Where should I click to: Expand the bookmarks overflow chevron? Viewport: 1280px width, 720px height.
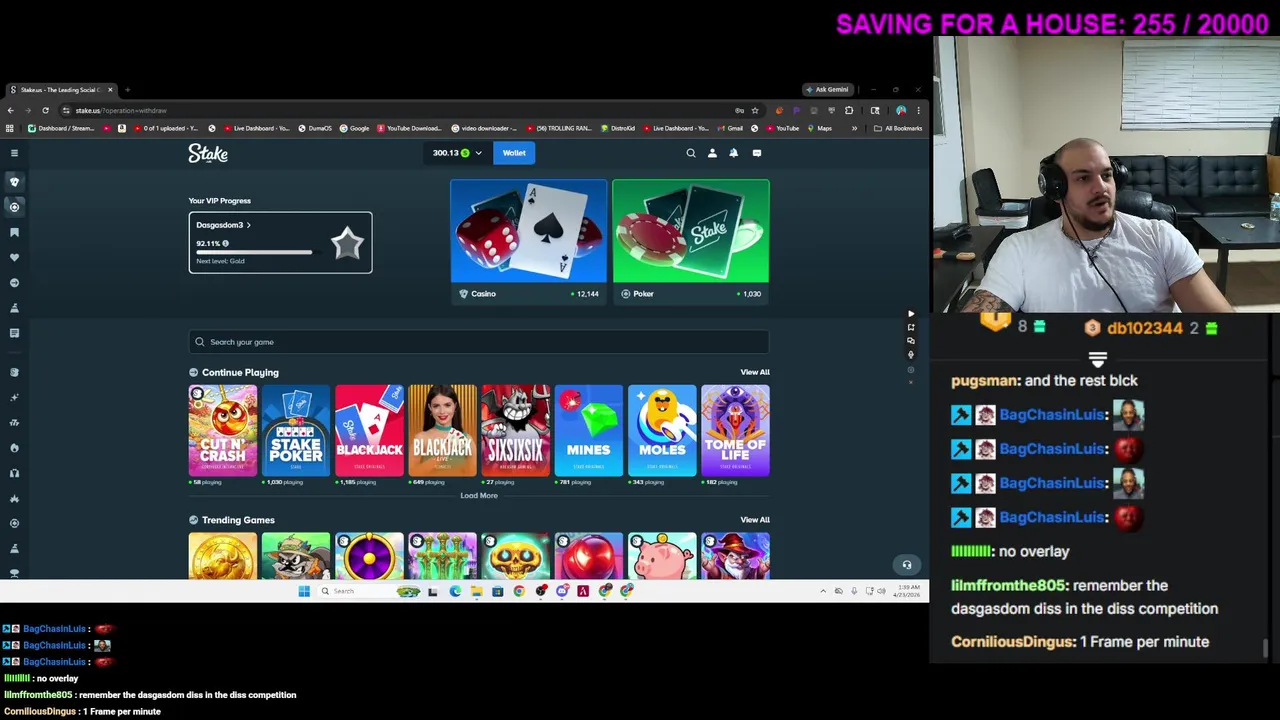click(x=854, y=128)
